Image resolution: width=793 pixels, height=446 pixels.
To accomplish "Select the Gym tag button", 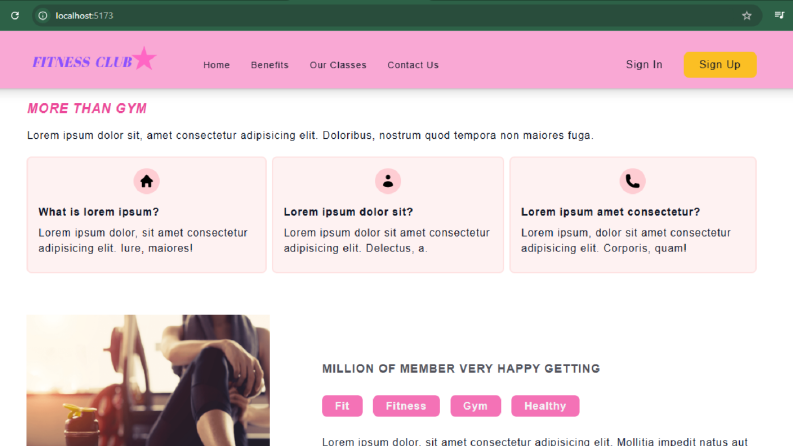I will [475, 406].
